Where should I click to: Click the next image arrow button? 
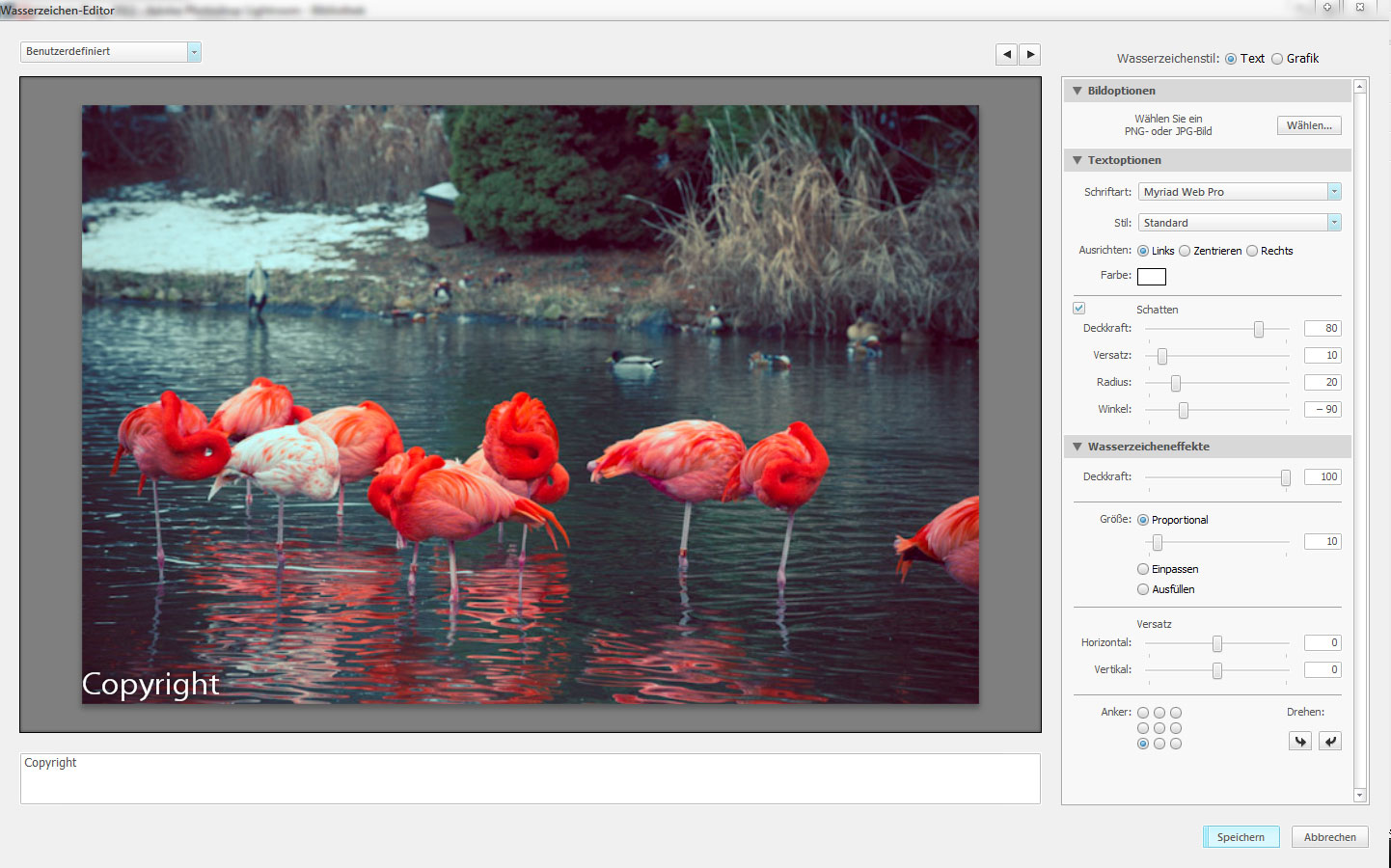[x=1030, y=55]
